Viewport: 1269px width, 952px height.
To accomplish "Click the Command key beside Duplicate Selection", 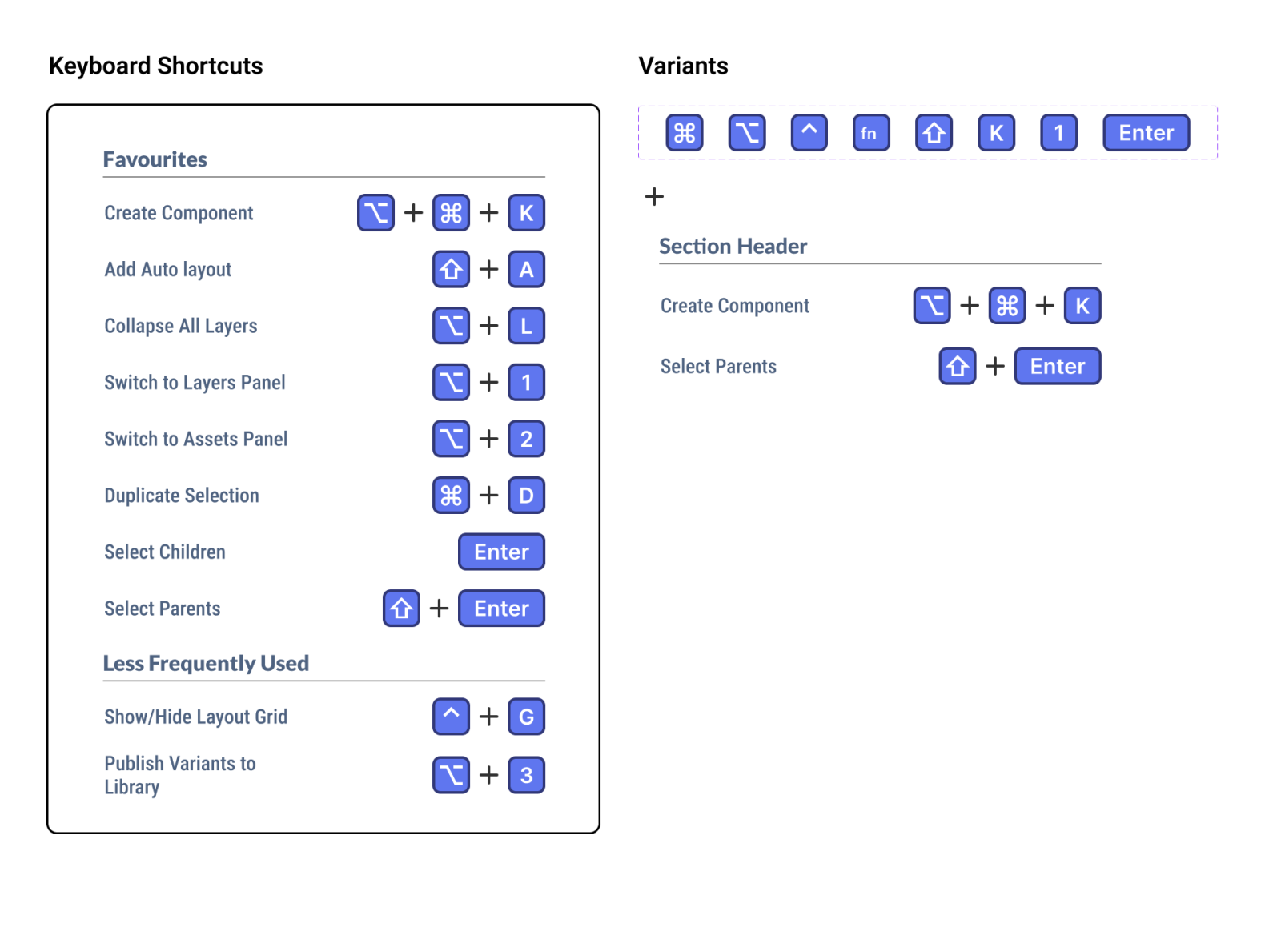I will click(x=451, y=496).
